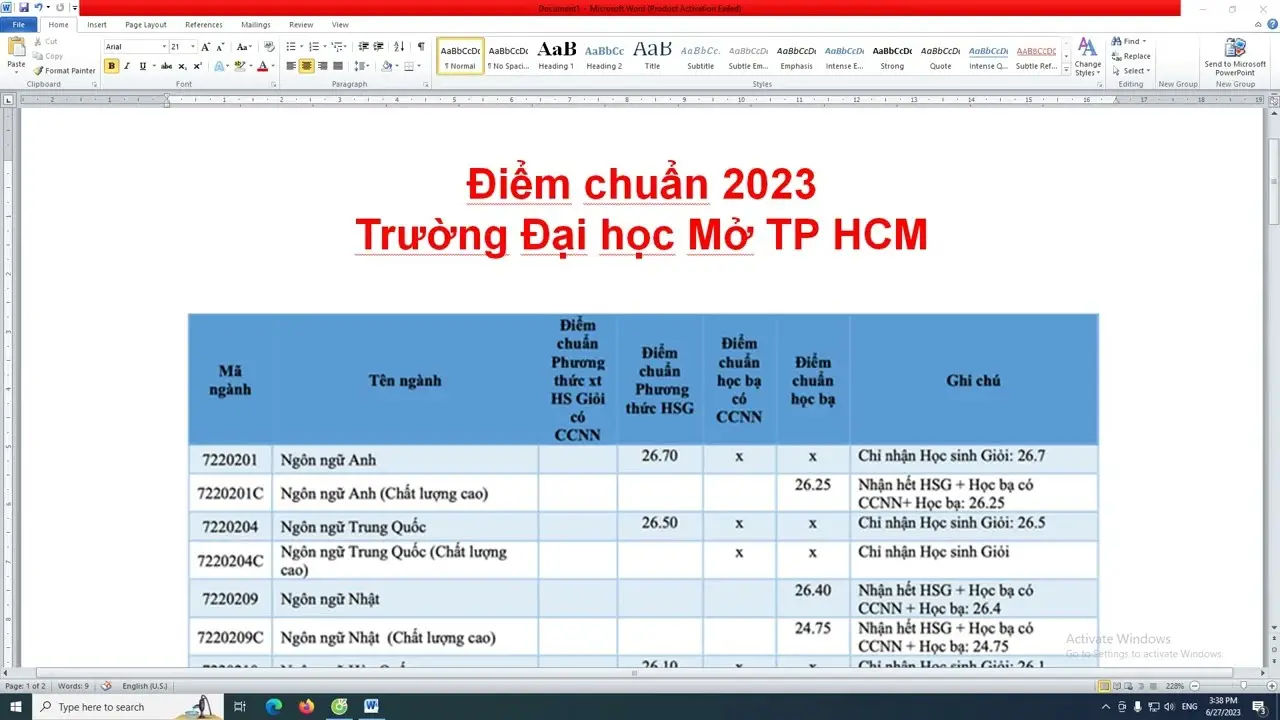Viewport: 1280px width, 720px height.
Task: Switch to the Mailings ribbon tab
Action: [254, 24]
